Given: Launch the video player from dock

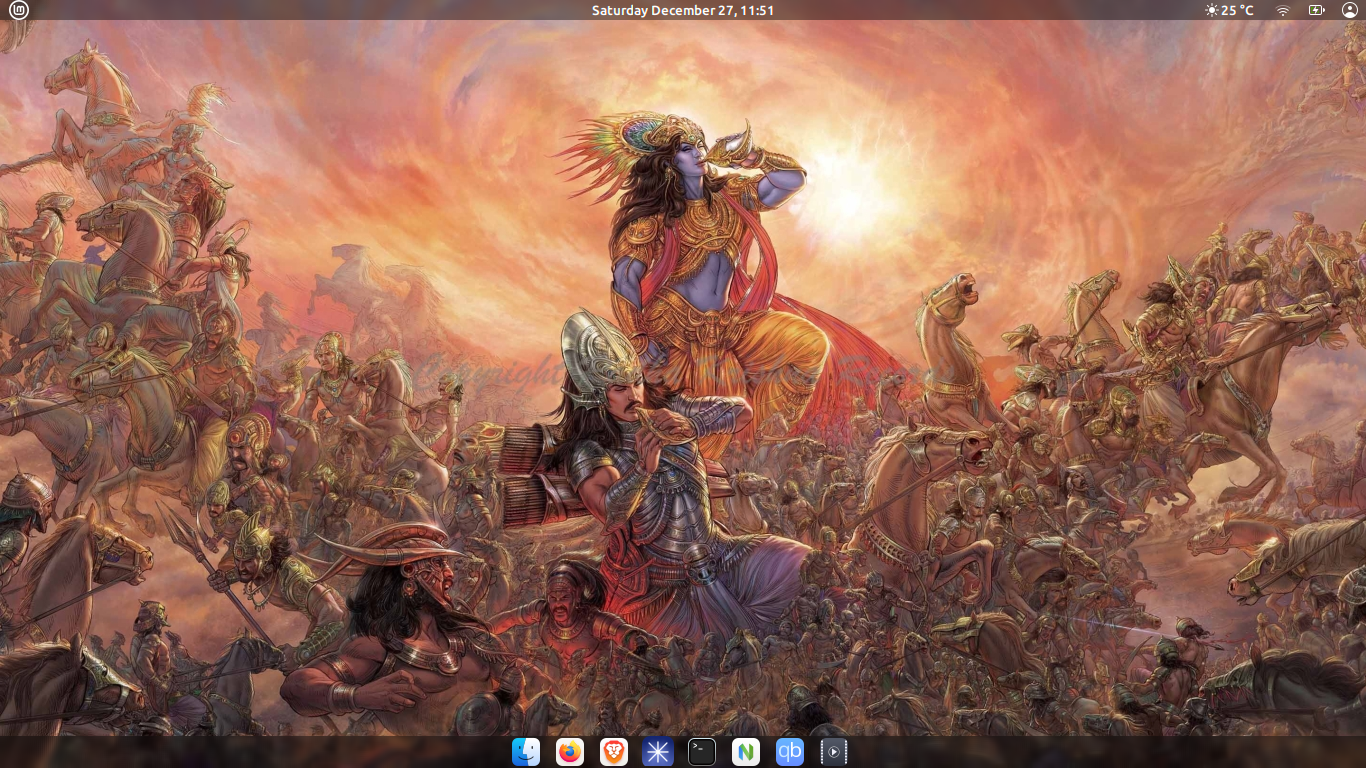Looking at the screenshot, I should (834, 752).
